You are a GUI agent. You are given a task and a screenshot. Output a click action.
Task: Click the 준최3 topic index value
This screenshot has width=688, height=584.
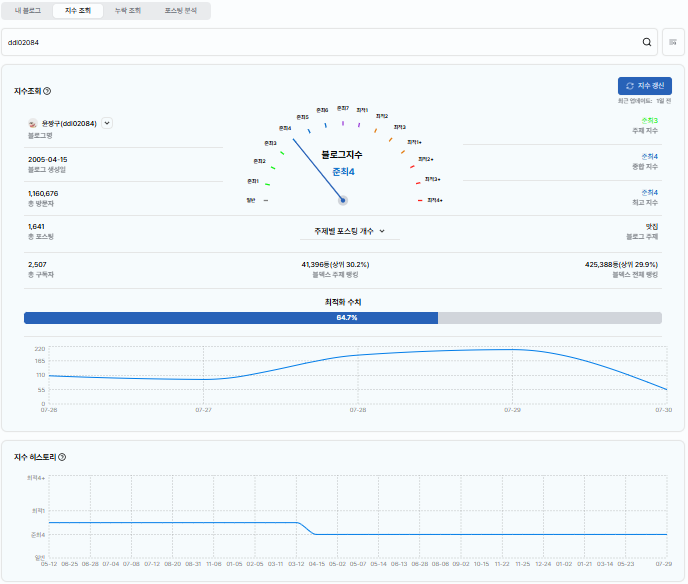coord(650,120)
